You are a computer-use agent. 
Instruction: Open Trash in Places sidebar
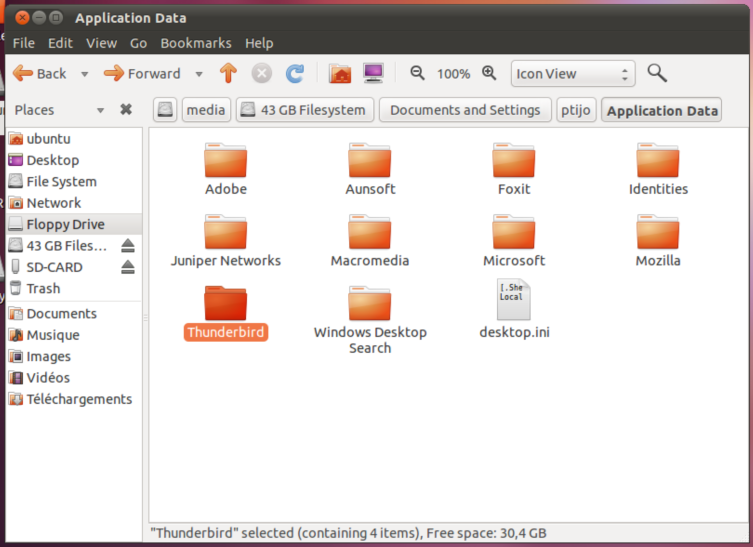tap(74, 288)
